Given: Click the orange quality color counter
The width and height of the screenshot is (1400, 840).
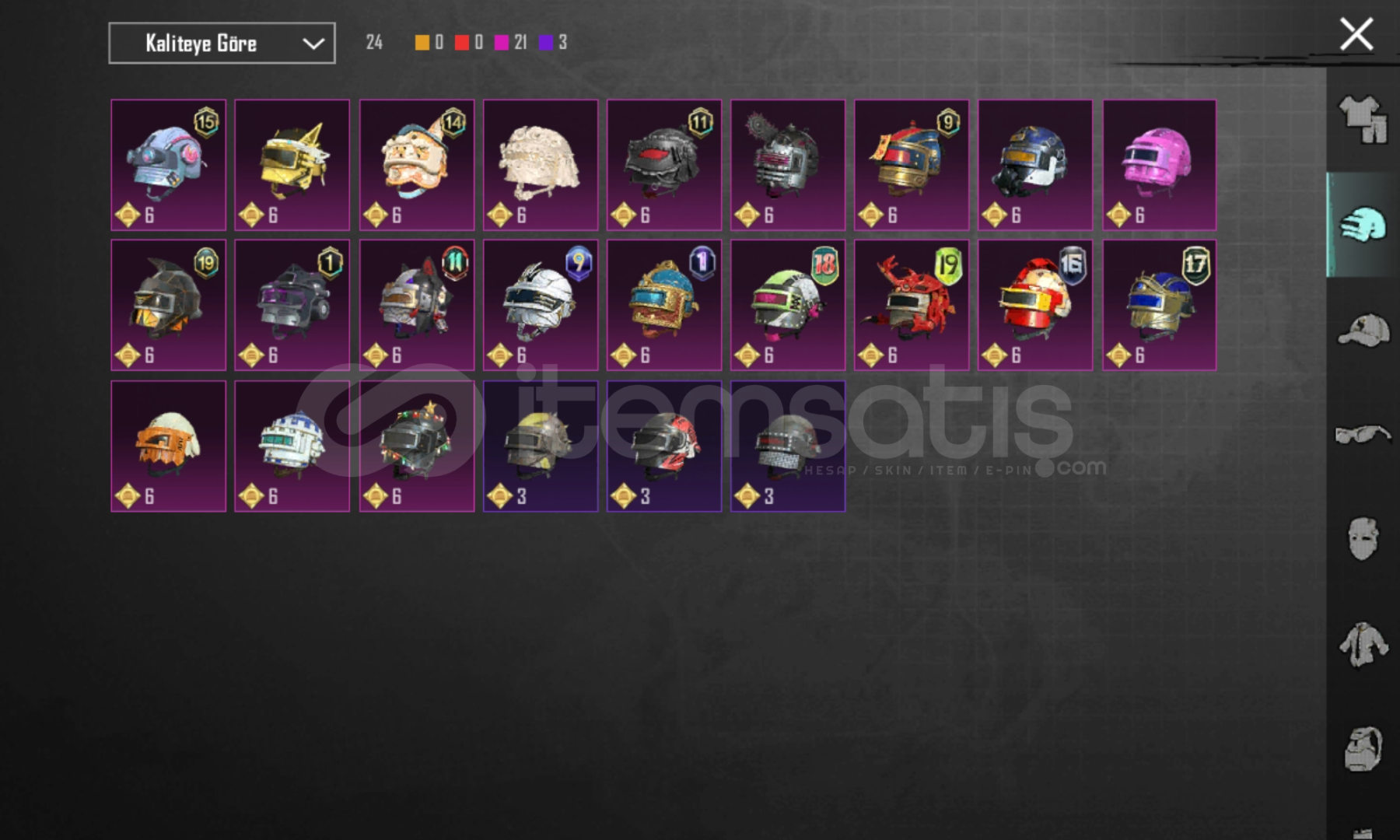Looking at the screenshot, I should (429, 43).
